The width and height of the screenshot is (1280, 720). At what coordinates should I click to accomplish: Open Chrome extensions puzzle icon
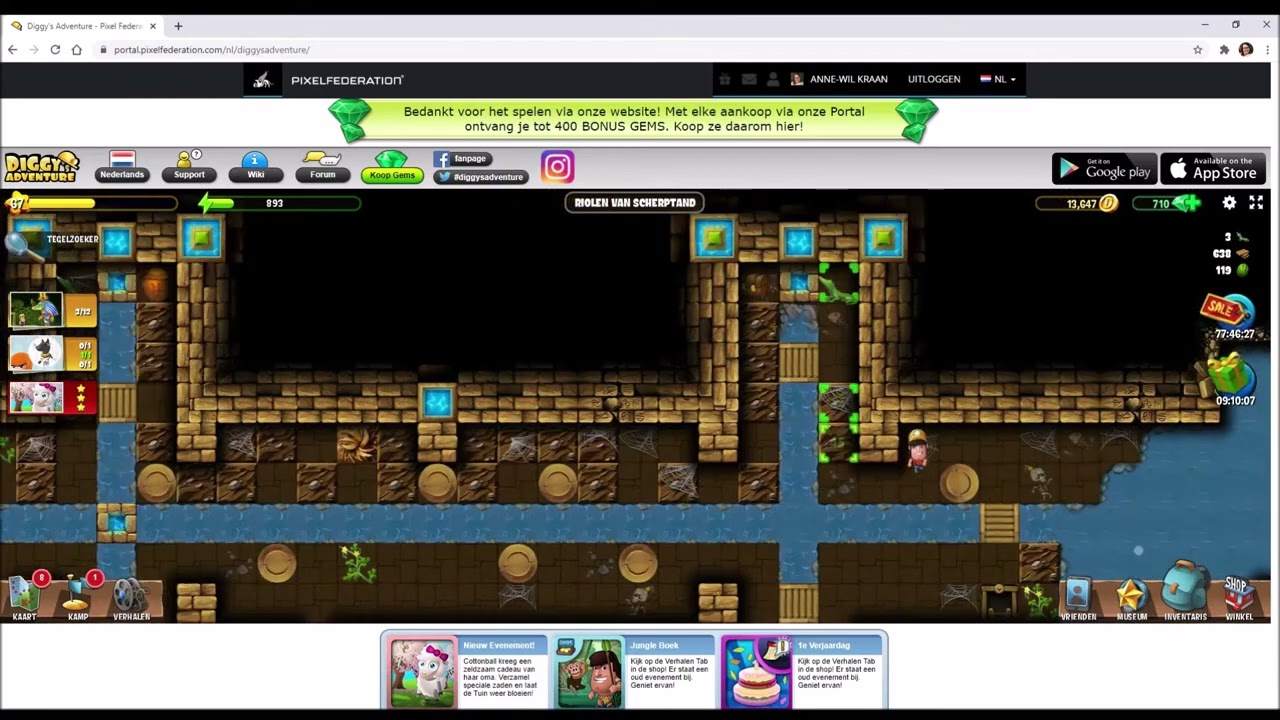1223,49
